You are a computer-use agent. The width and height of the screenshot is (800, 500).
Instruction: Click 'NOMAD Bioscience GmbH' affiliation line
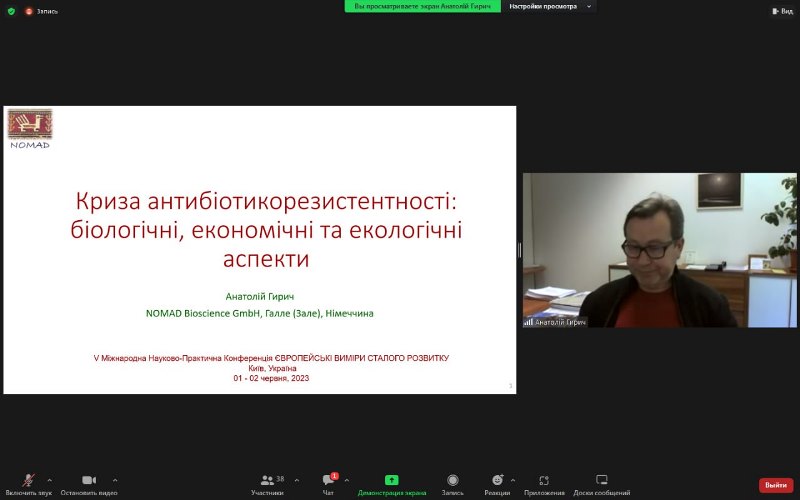(x=260, y=313)
